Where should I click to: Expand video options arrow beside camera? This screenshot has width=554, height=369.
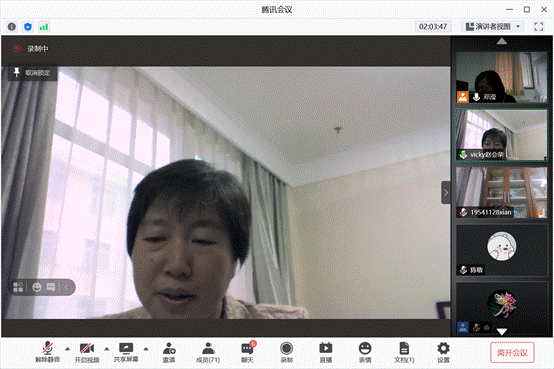[107, 349]
